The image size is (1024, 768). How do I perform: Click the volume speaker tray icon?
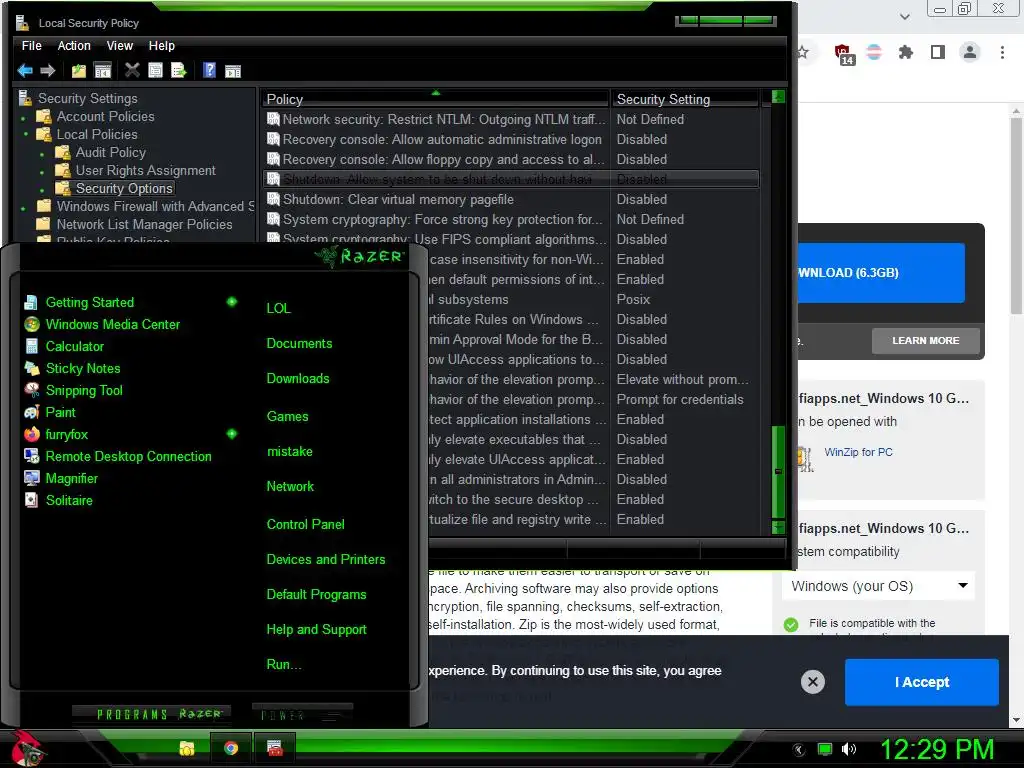[x=849, y=749]
